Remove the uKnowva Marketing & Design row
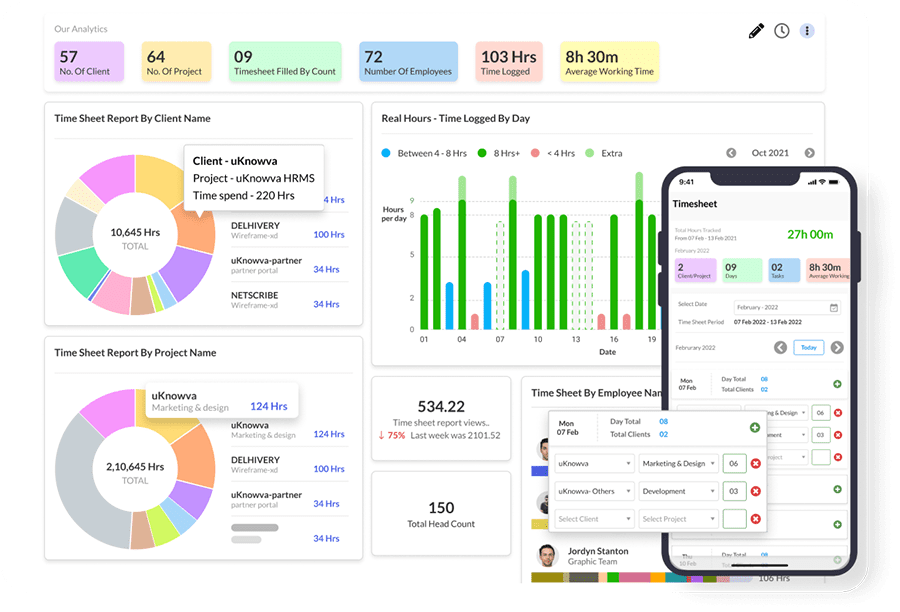 (x=755, y=463)
